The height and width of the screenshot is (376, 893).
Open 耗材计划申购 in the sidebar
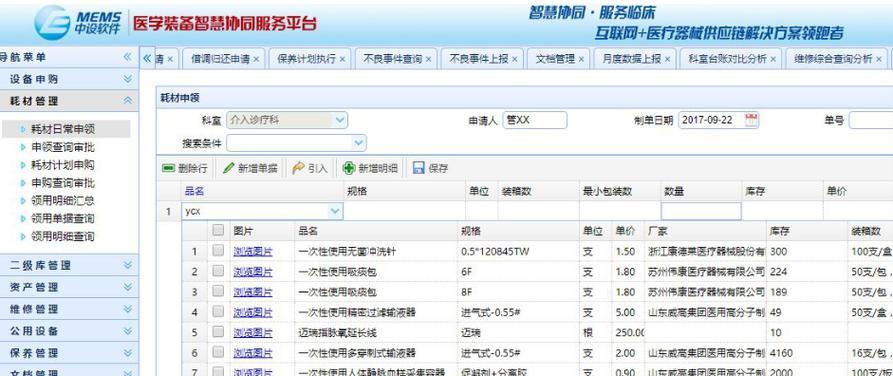(63, 165)
